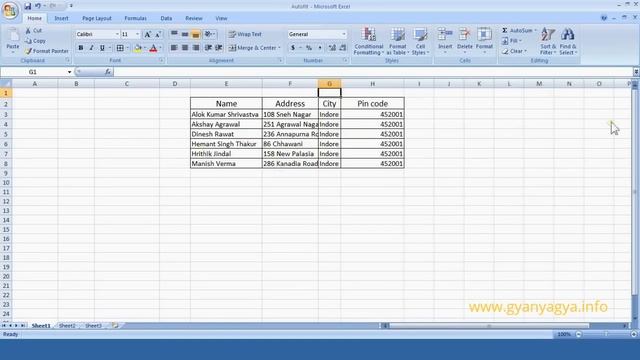Delete cells button

point(464,40)
